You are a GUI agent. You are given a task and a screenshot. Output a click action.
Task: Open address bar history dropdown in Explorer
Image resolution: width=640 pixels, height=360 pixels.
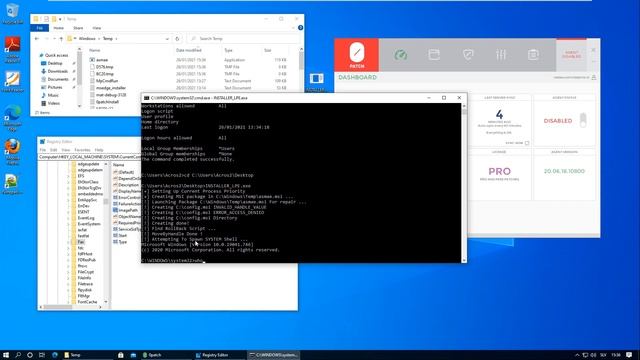point(167,38)
